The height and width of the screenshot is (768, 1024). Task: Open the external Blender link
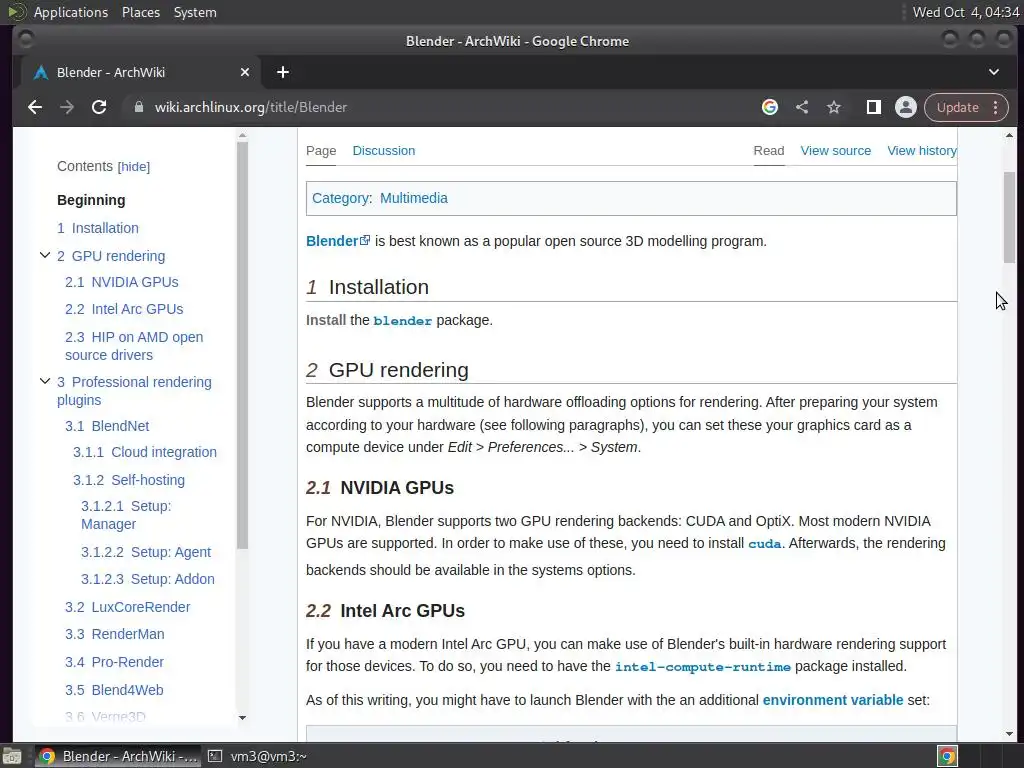338,241
